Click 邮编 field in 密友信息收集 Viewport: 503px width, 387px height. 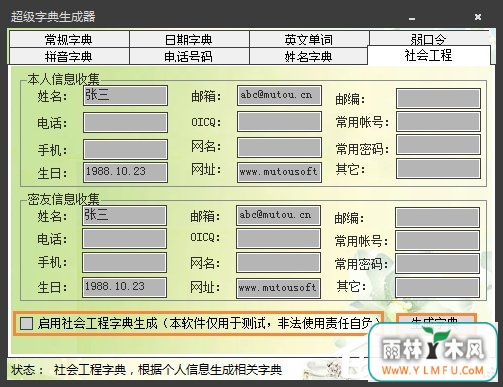click(x=438, y=217)
